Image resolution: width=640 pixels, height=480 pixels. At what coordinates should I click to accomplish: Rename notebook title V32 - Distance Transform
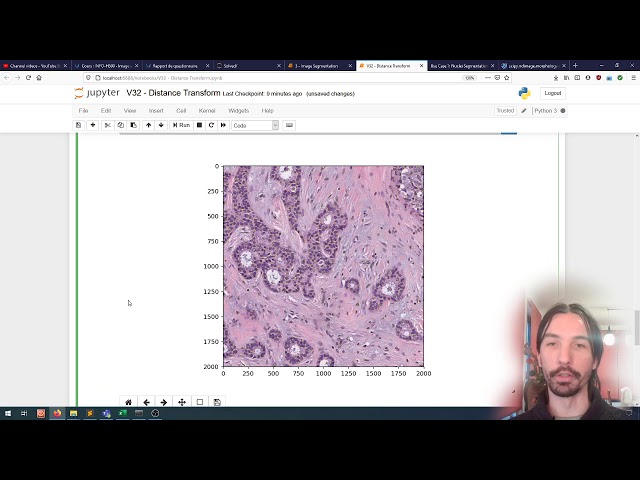(x=173, y=93)
